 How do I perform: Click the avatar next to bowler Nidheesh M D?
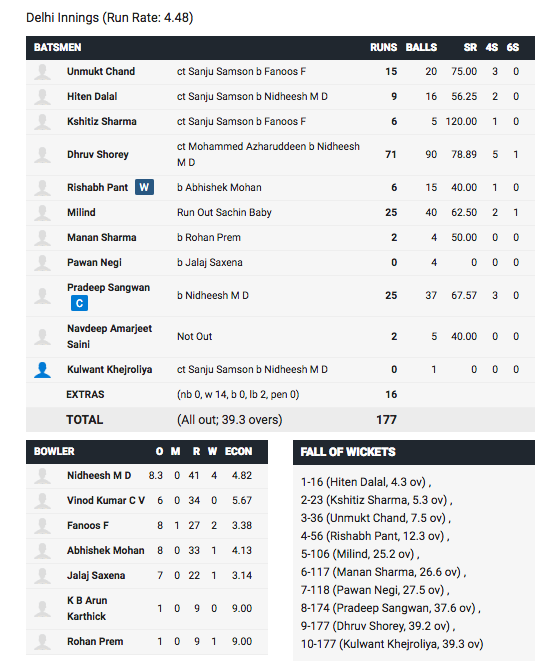pyautogui.click(x=42, y=476)
